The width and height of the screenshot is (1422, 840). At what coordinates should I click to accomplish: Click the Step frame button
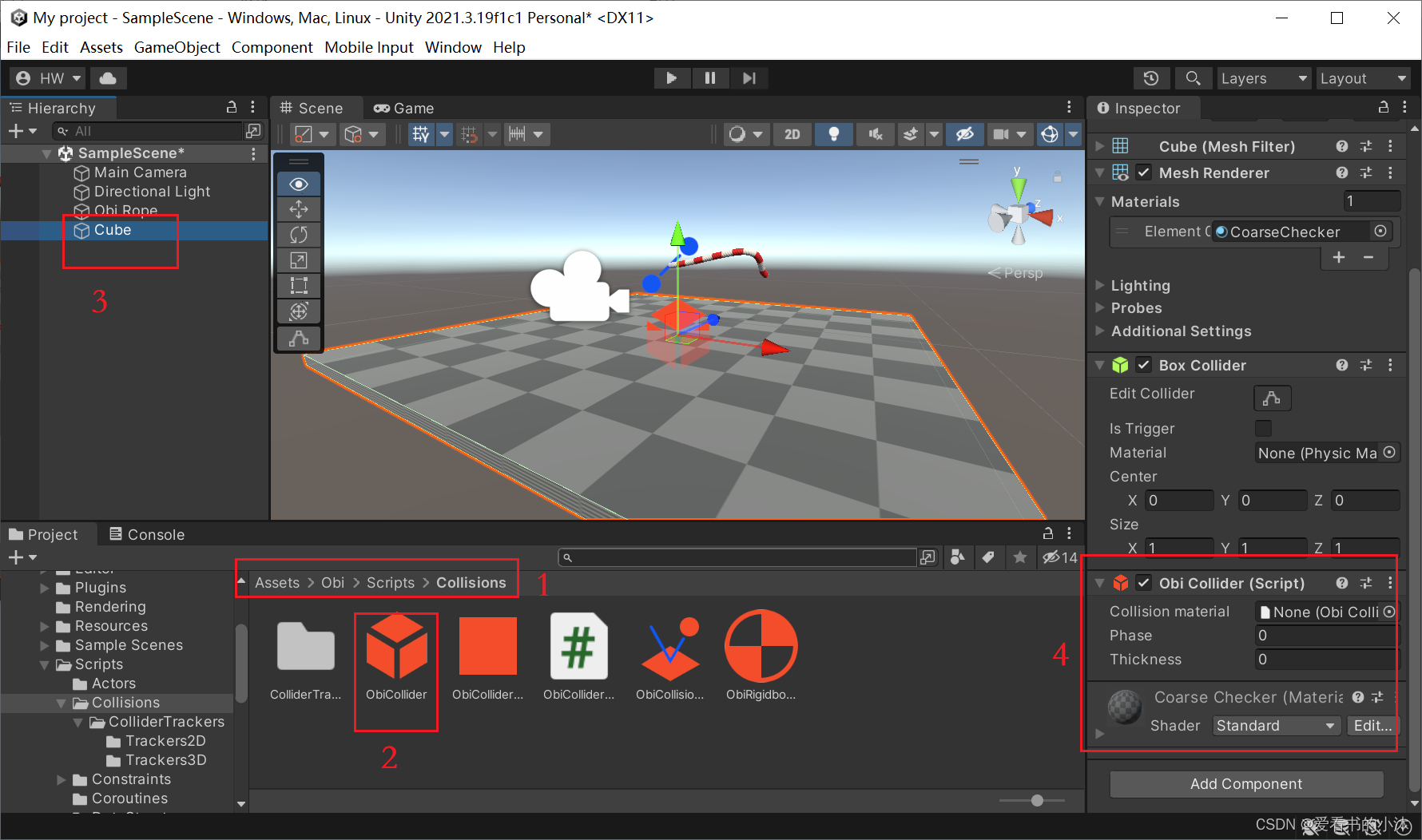pos(749,78)
